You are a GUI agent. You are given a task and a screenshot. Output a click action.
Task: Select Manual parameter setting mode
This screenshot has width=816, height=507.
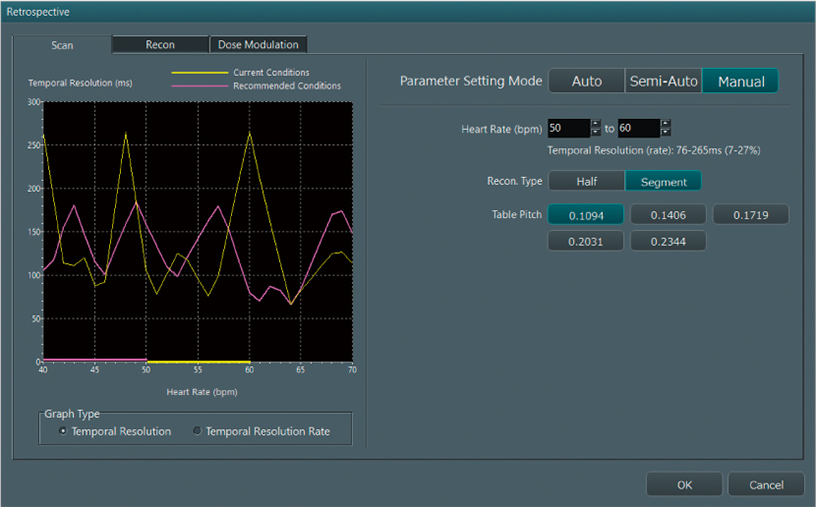pyautogui.click(x=740, y=81)
